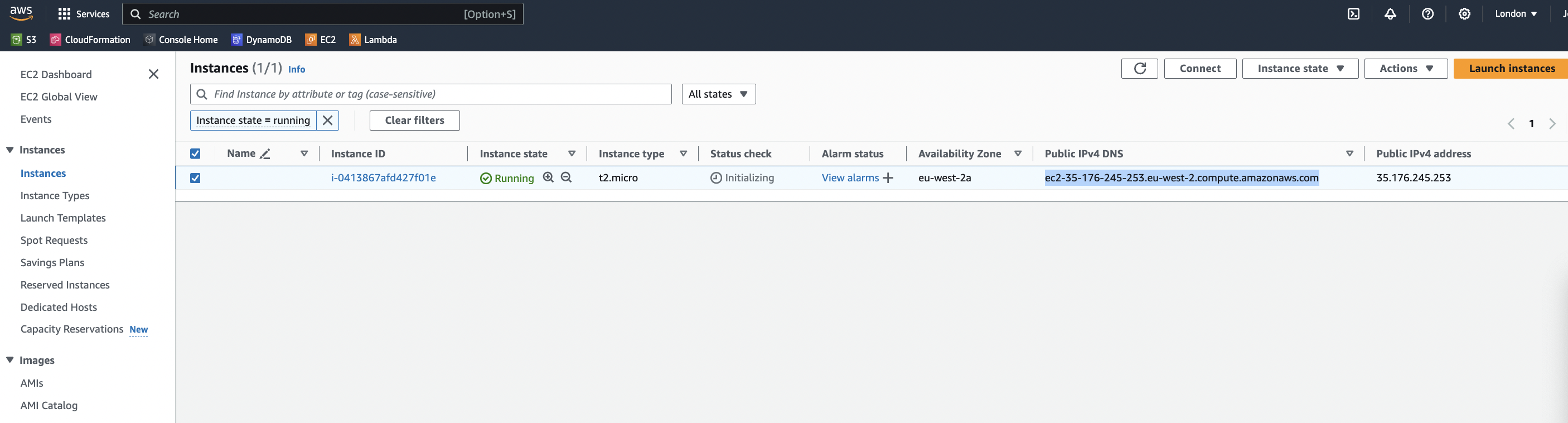This screenshot has width=1568, height=423.
Task: Zoom in on the Running state filter icon
Action: pos(549,177)
